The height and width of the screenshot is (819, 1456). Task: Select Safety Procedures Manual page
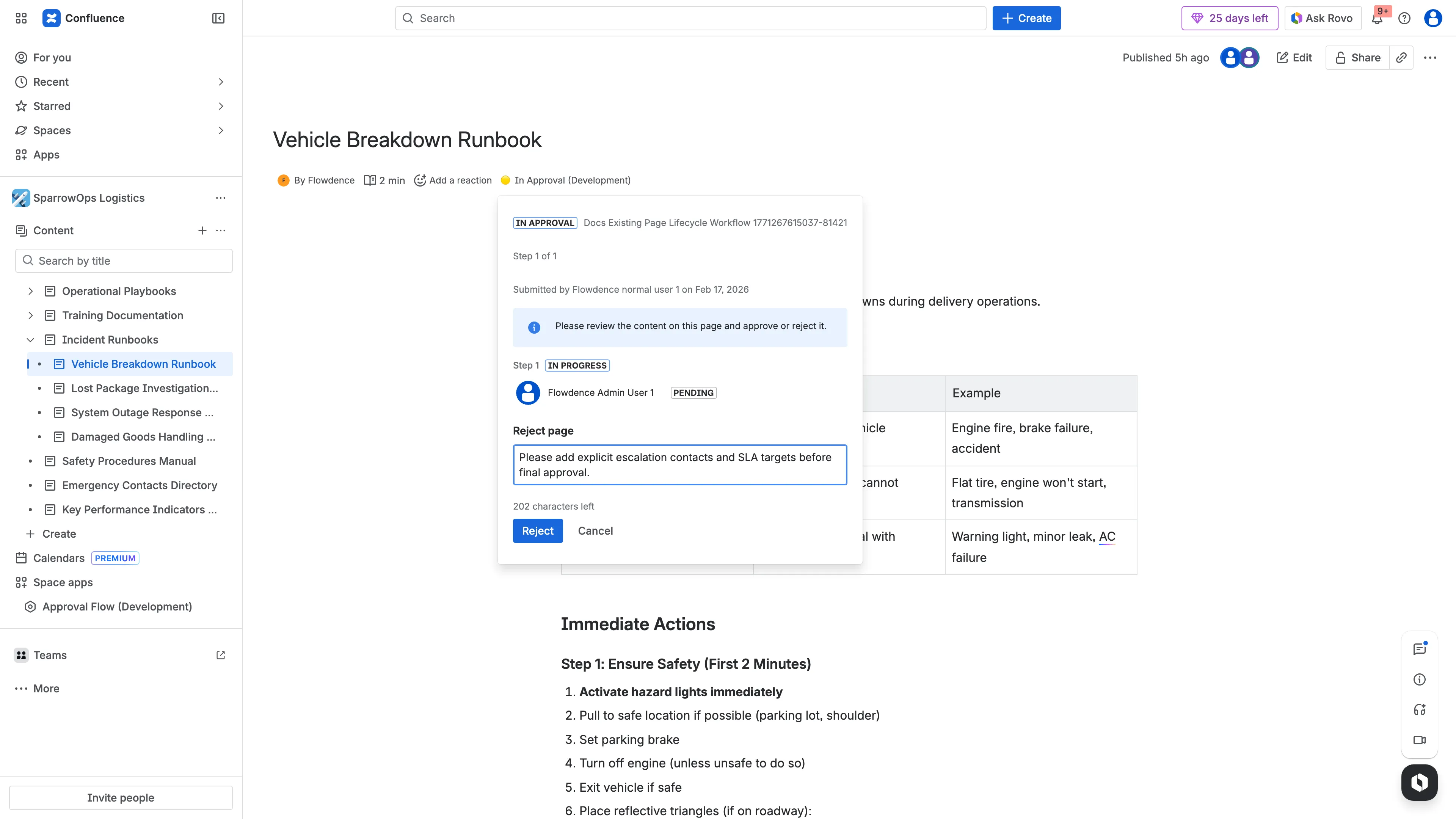coord(129,461)
